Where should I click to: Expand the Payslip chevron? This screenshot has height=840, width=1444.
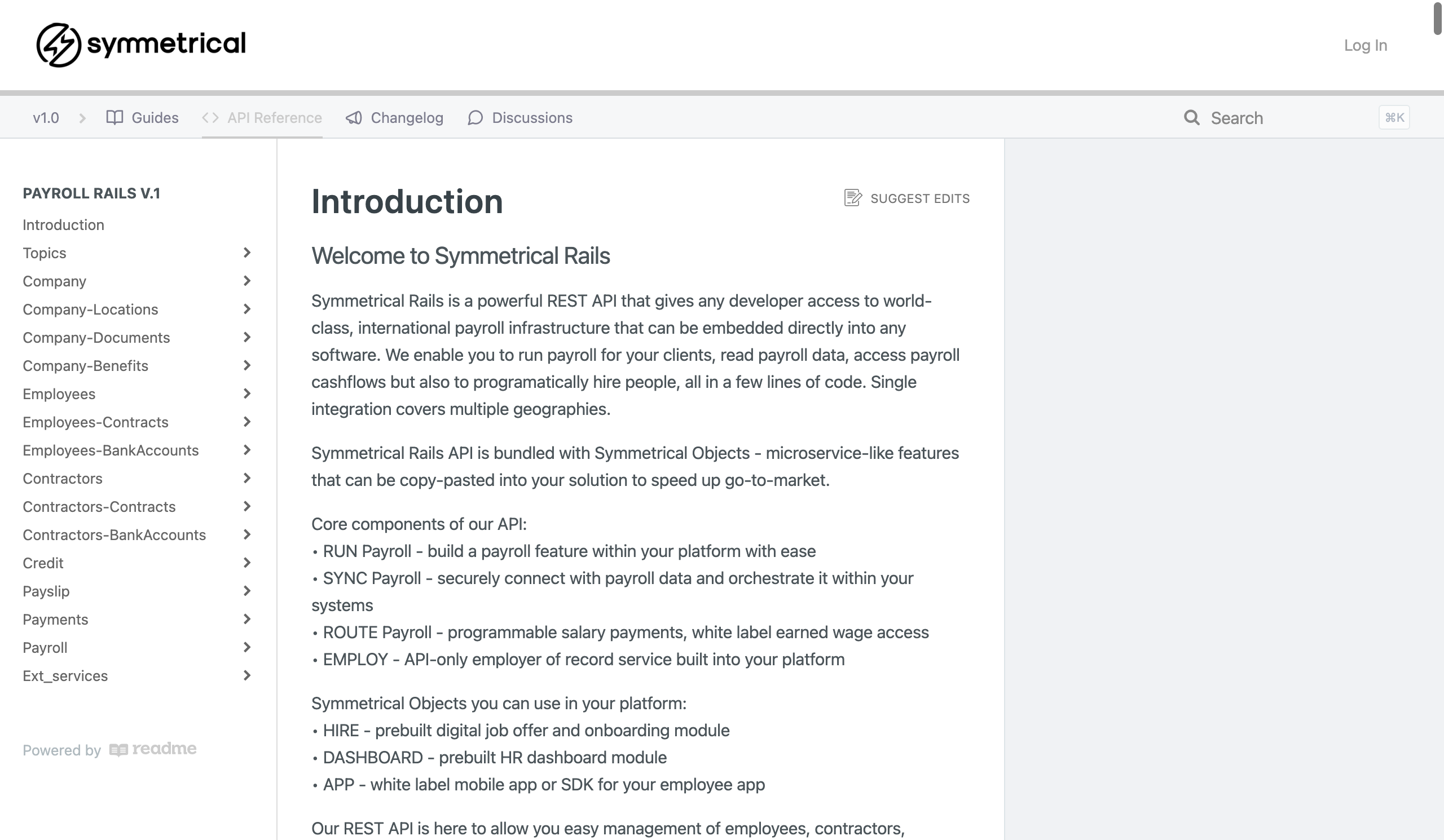click(x=247, y=591)
